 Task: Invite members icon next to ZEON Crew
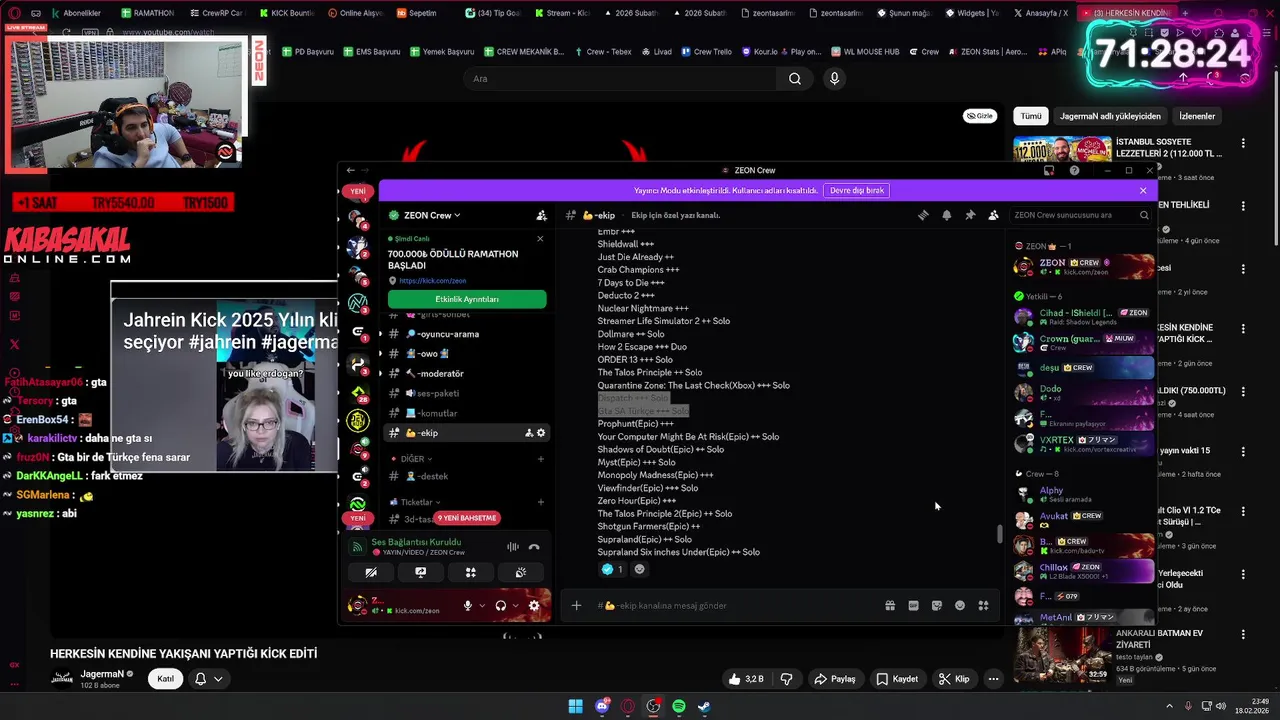(x=541, y=215)
